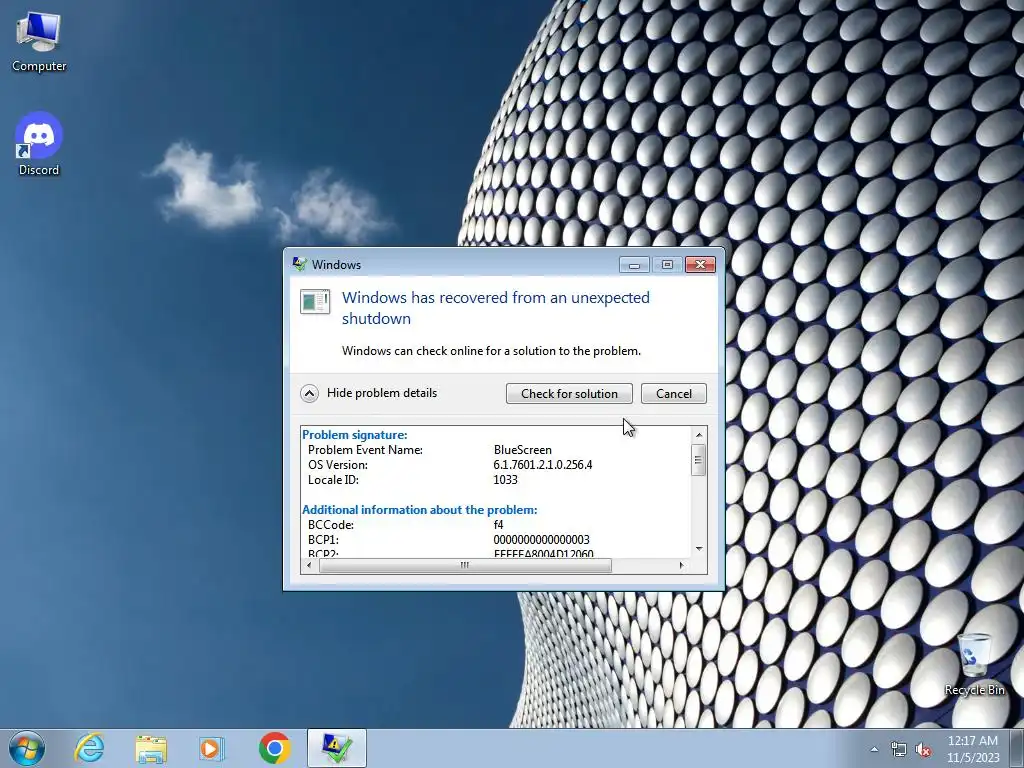Click the 'Windows has recovered' heading
The width and height of the screenshot is (1024, 768).
pyautogui.click(x=496, y=308)
